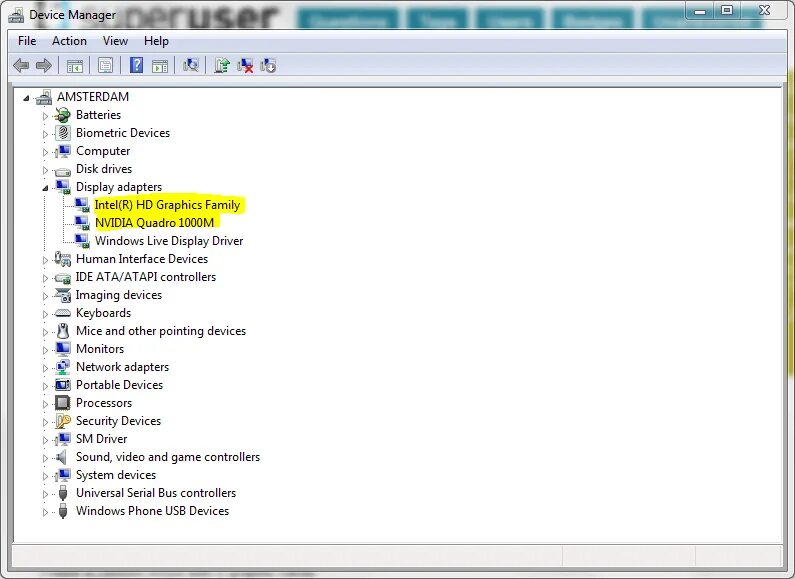This screenshot has width=795, height=579.
Task: Click the Back arrow toolbar icon
Action: coord(21,65)
